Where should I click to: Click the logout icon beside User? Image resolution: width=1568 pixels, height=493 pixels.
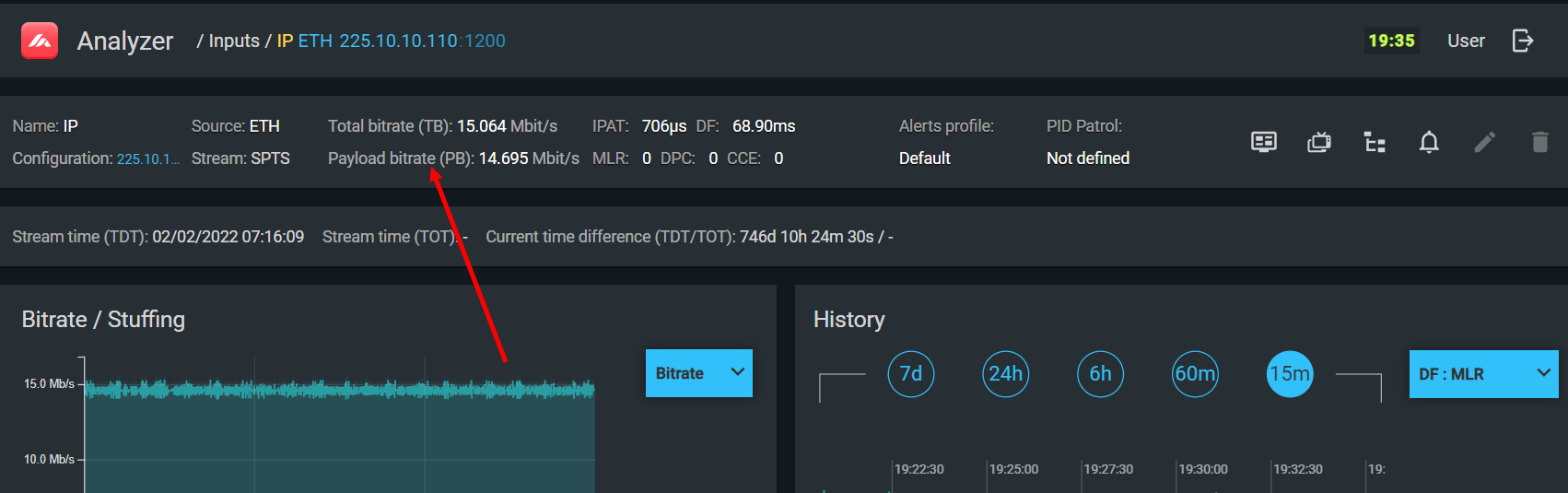tap(1522, 41)
